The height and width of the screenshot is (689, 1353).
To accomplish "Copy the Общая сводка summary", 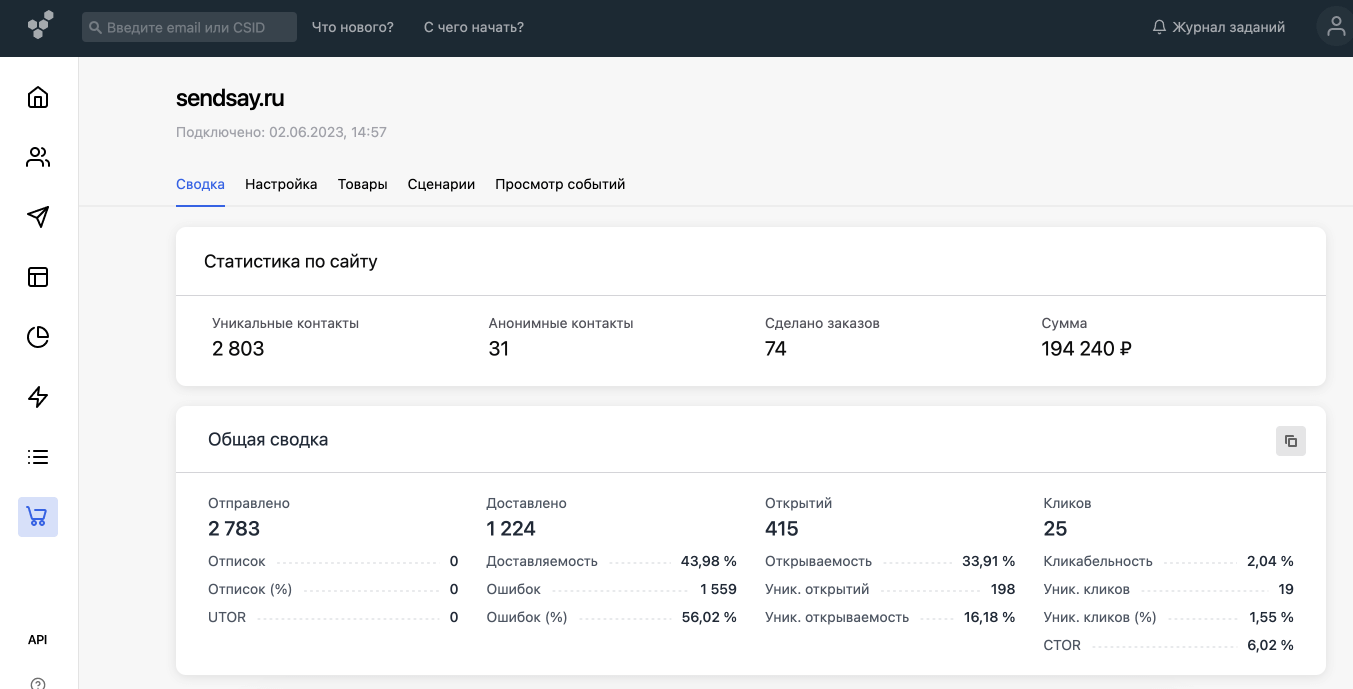I will 1290,441.
